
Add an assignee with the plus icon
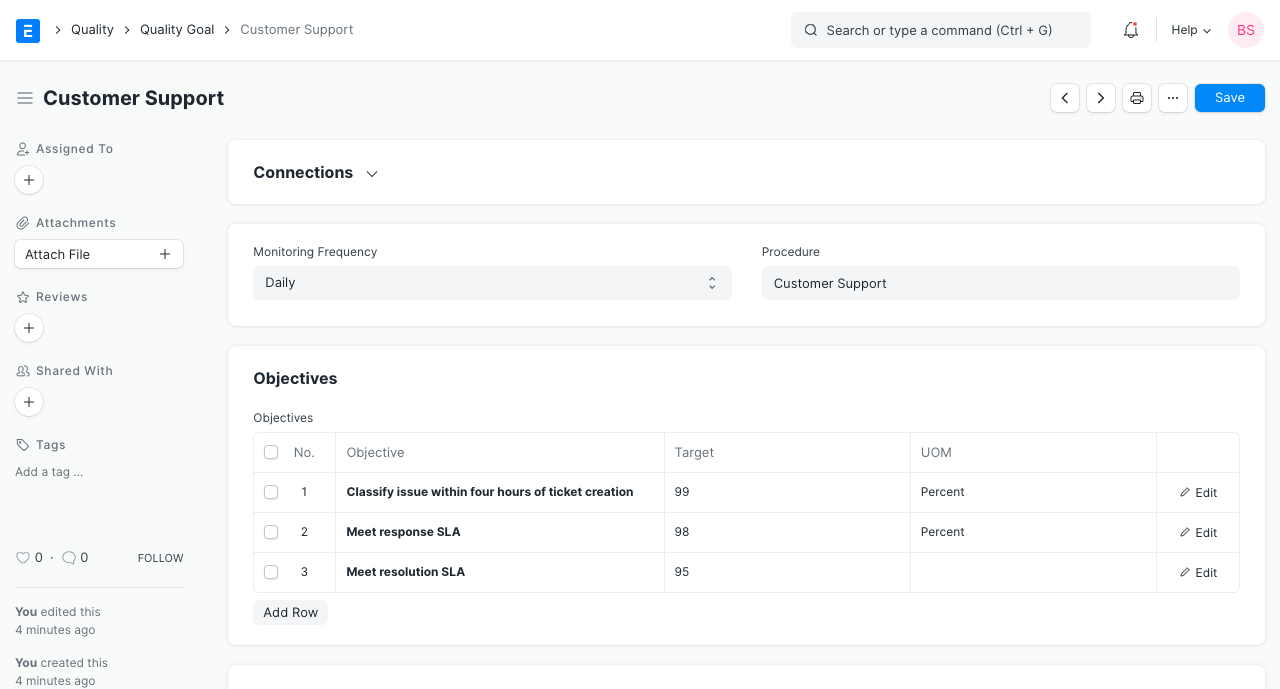tap(29, 180)
